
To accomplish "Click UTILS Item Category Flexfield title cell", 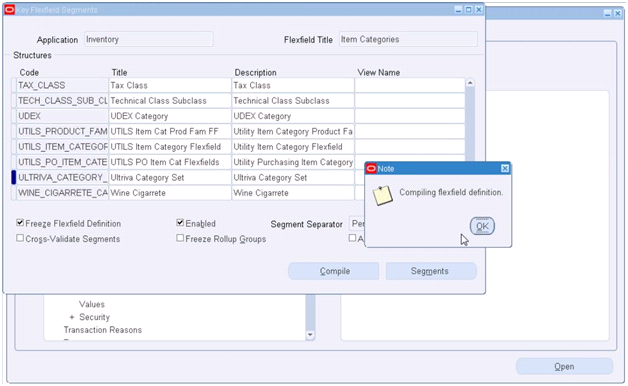I will [170, 147].
